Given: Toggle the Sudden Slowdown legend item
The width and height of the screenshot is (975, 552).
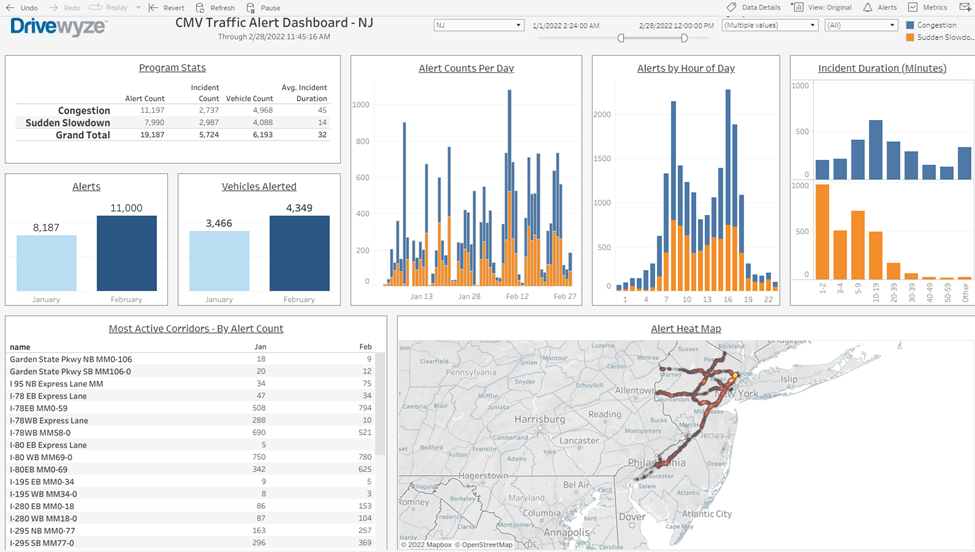Looking at the screenshot, I should click(x=910, y=37).
